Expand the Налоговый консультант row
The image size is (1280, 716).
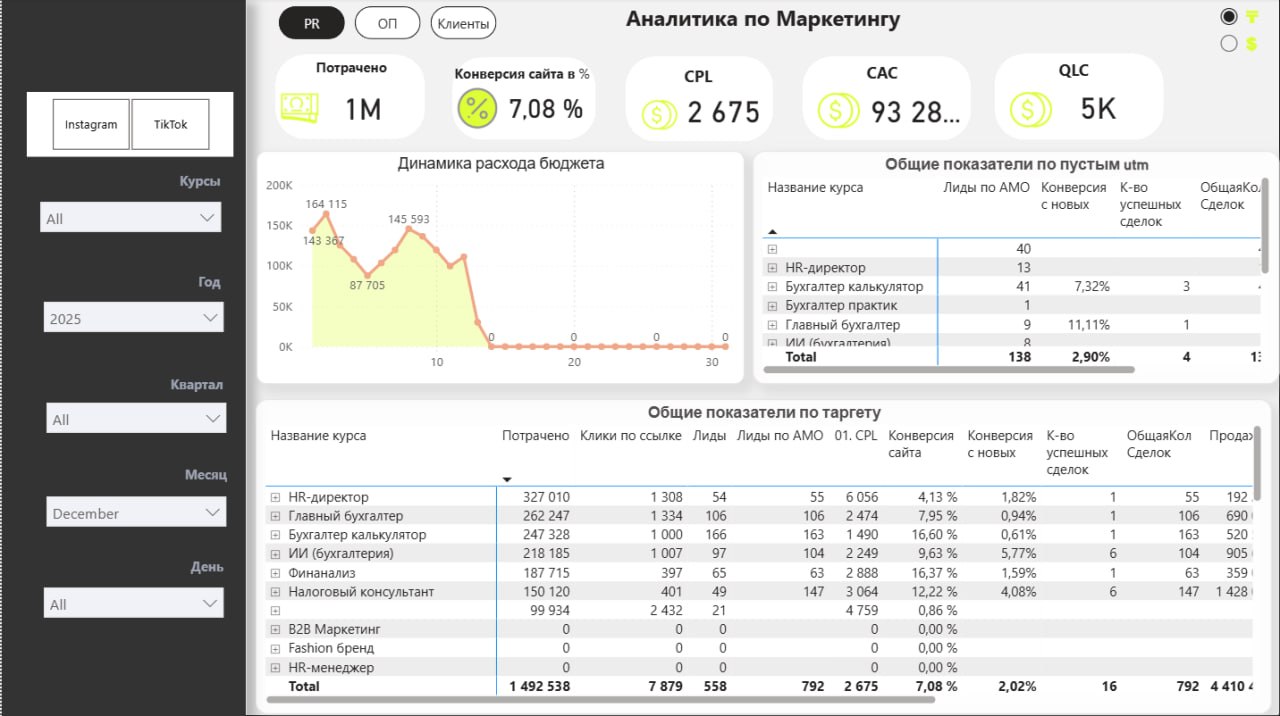pos(275,592)
